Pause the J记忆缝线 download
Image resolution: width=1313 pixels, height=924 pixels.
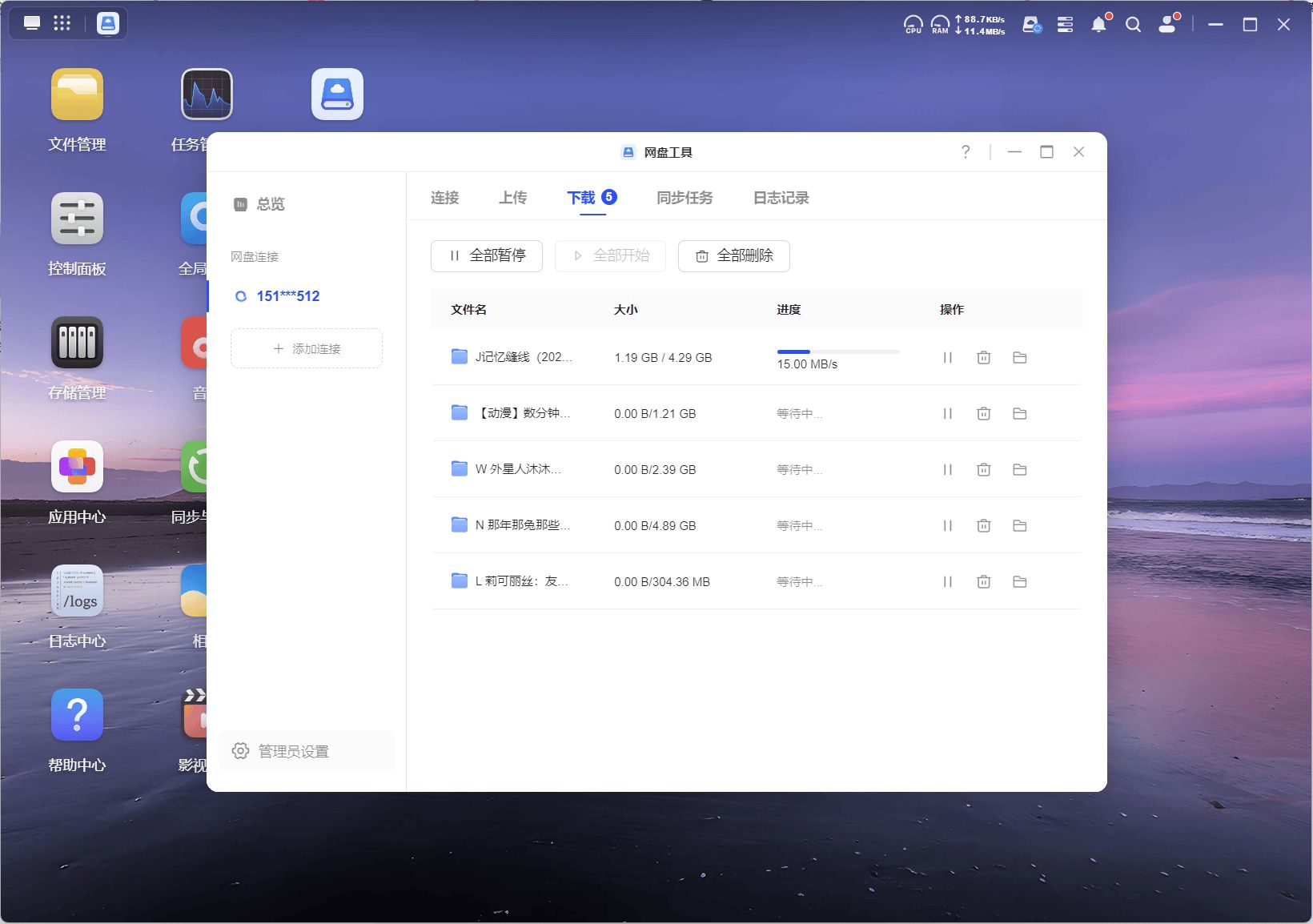[948, 358]
